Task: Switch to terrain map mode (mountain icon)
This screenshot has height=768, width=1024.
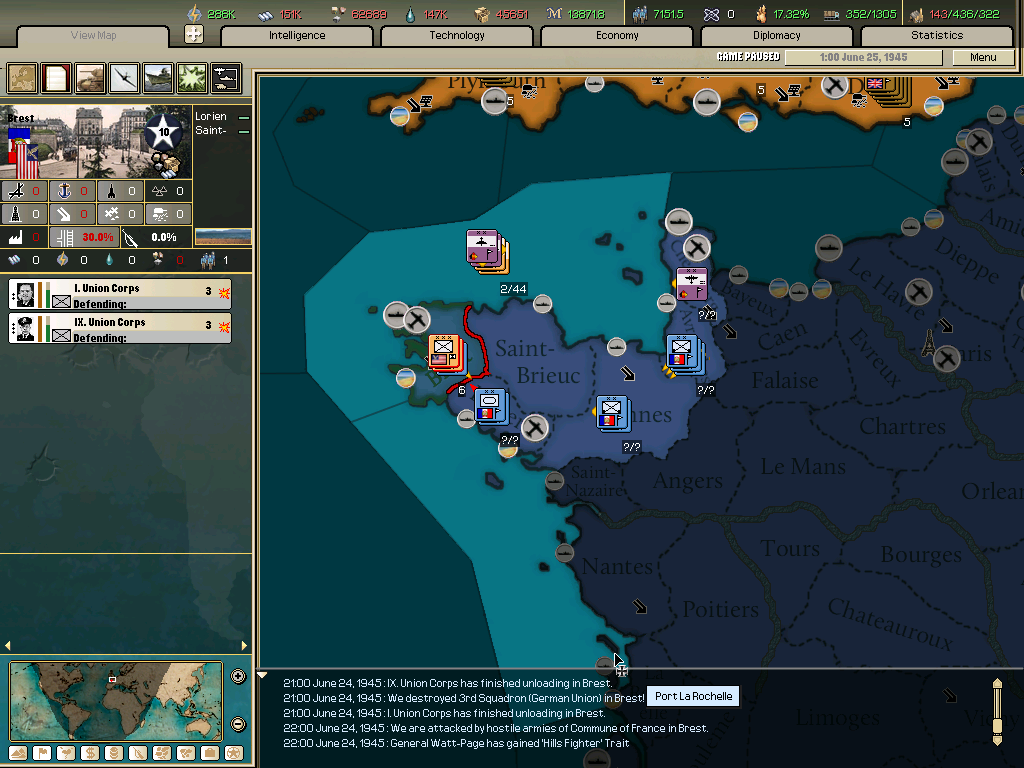Action: click(17, 753)
